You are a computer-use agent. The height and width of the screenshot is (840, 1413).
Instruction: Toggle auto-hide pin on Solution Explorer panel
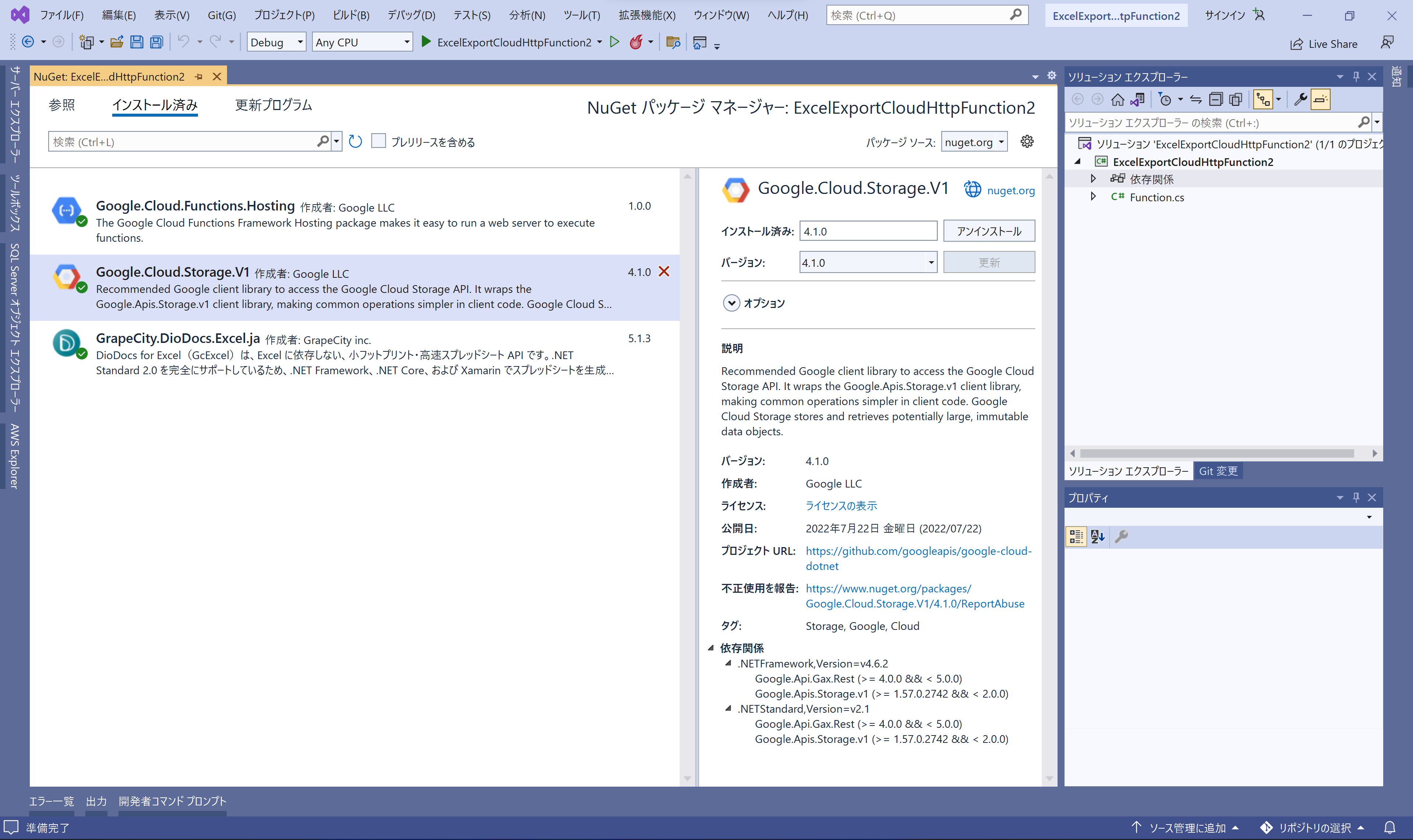[1356, 77]
